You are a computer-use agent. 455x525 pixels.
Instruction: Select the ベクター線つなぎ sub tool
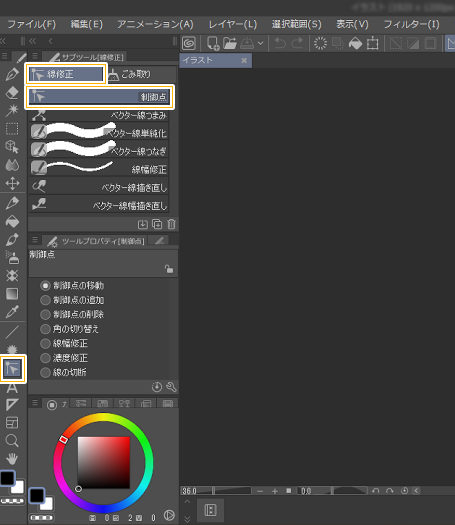coord(99,149)
